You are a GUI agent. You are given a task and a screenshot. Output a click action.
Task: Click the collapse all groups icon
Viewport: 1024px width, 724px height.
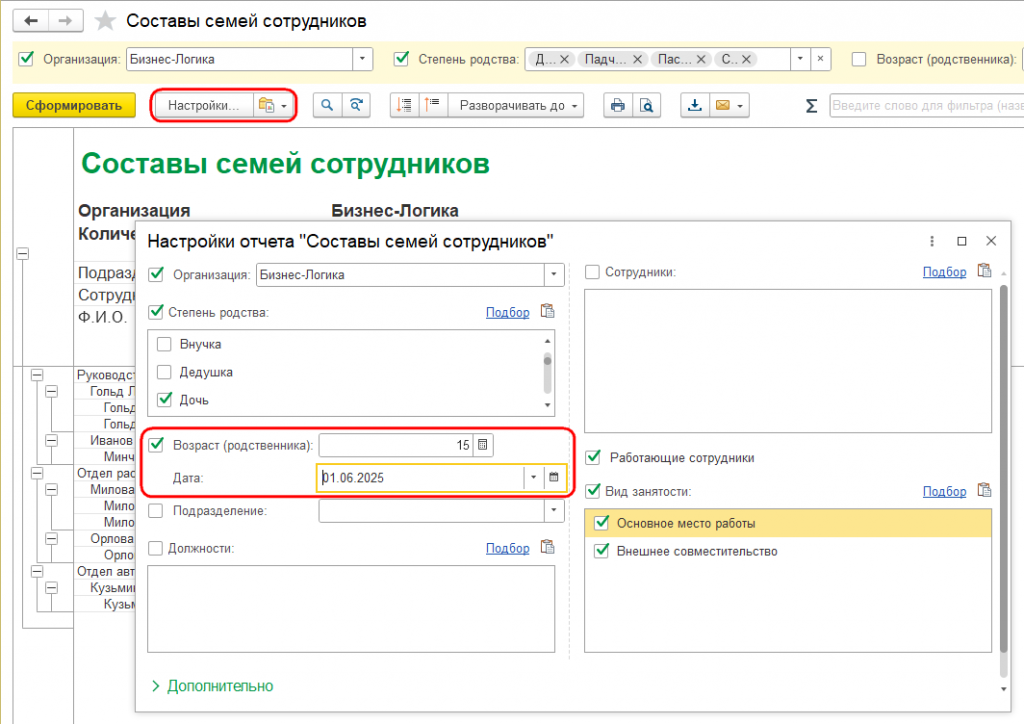click(405, 105)
